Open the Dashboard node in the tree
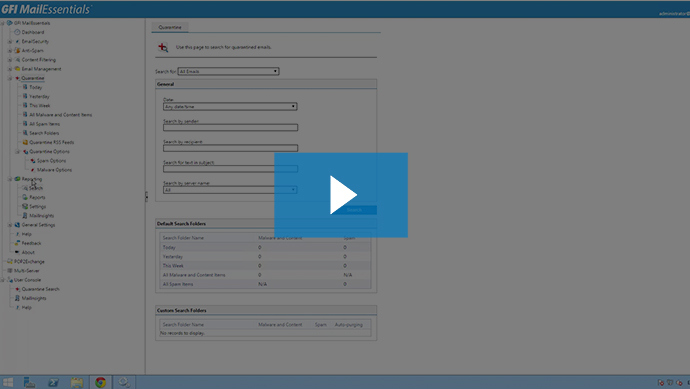 click(x=33, y=32)
